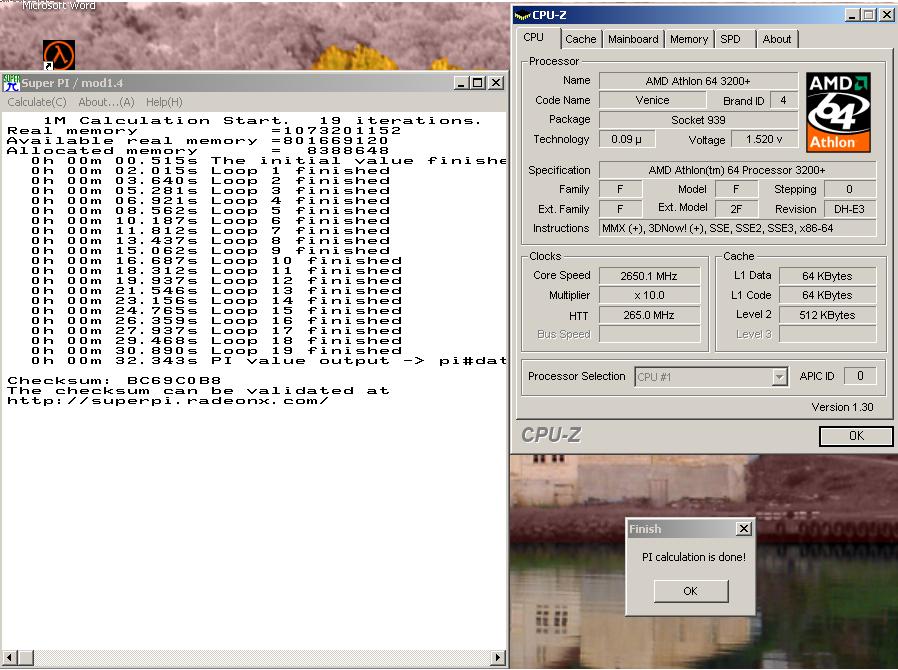Image resolution: width=898 pixels, height=670 pixels.
Task: Open the Half-Life desktop shortcut icon
Action: 59,55
